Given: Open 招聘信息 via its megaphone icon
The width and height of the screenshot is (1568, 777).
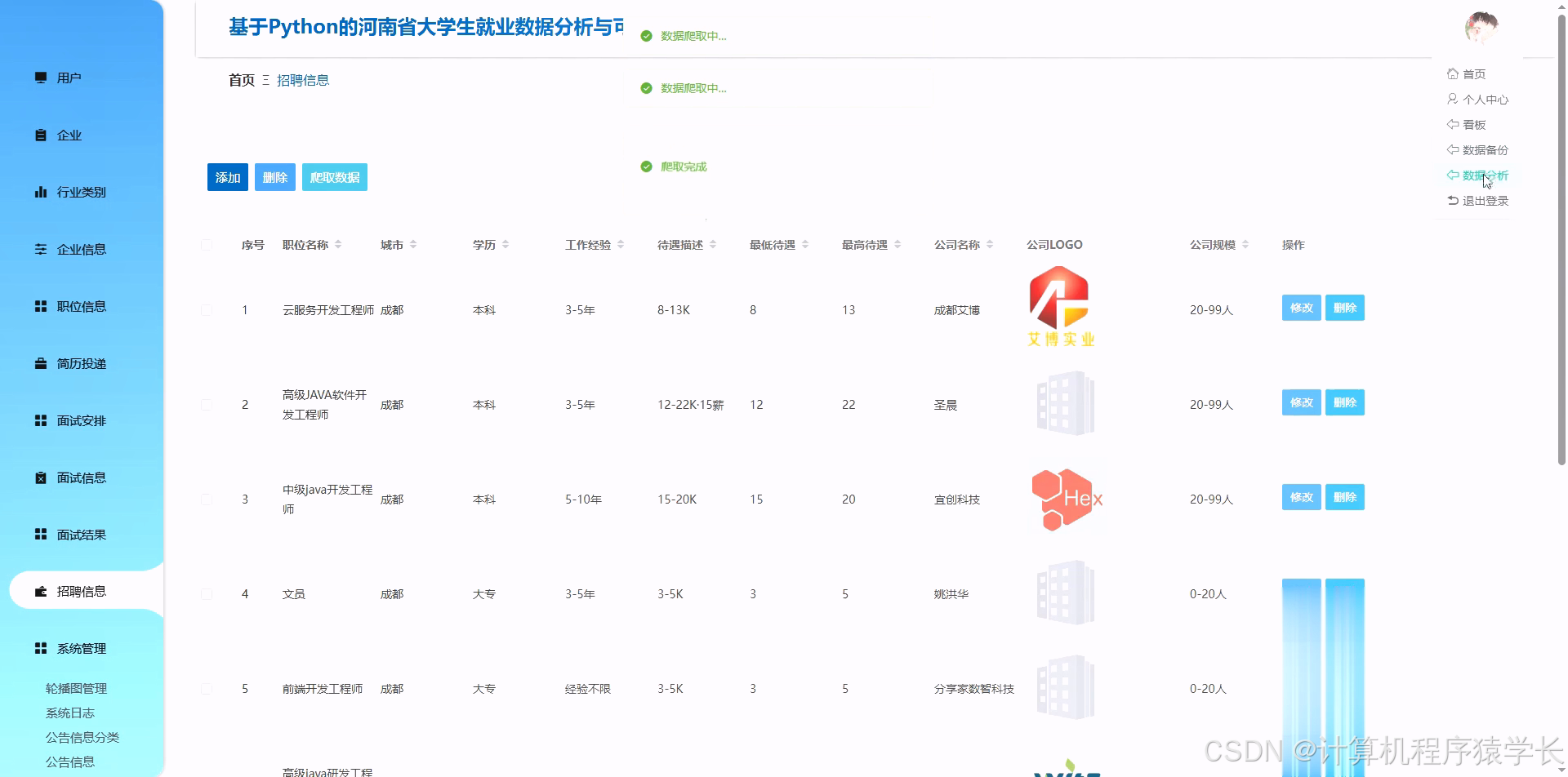Looking at the screenshot, I should (42, 590).
